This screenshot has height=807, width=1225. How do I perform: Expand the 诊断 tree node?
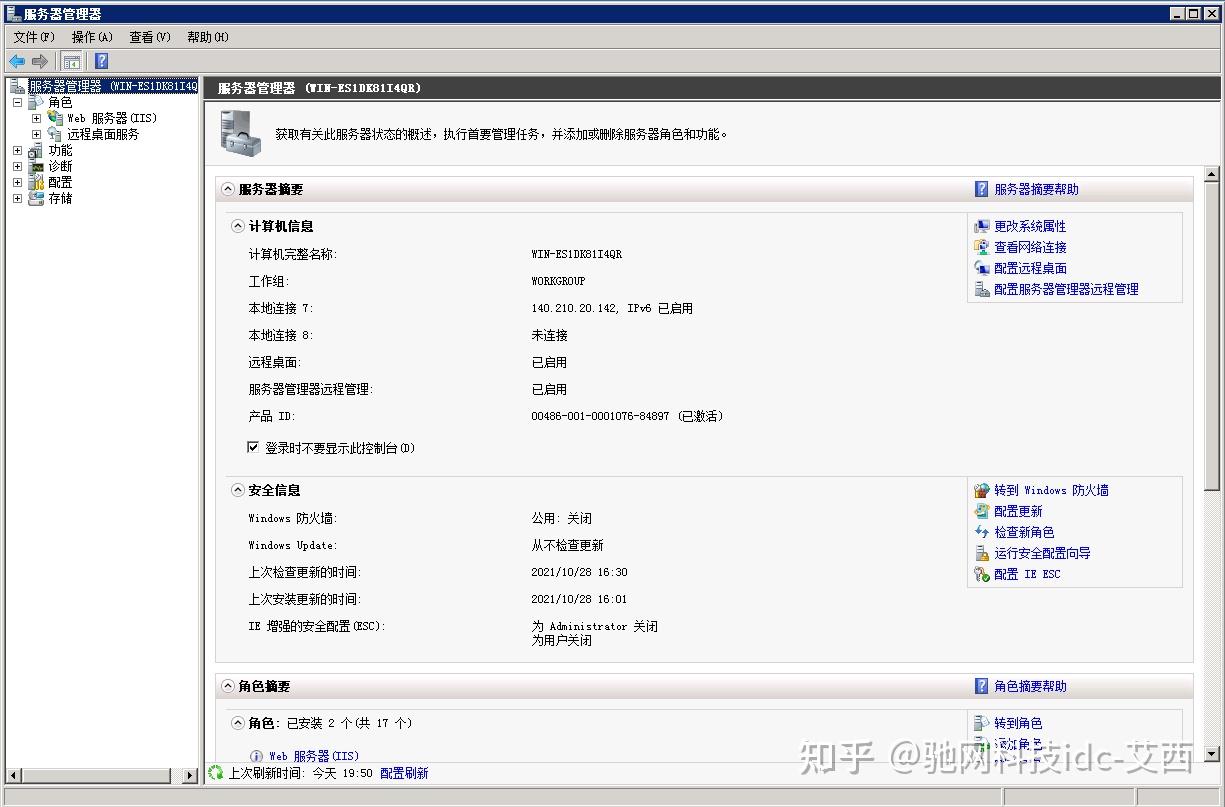point(17,166)
